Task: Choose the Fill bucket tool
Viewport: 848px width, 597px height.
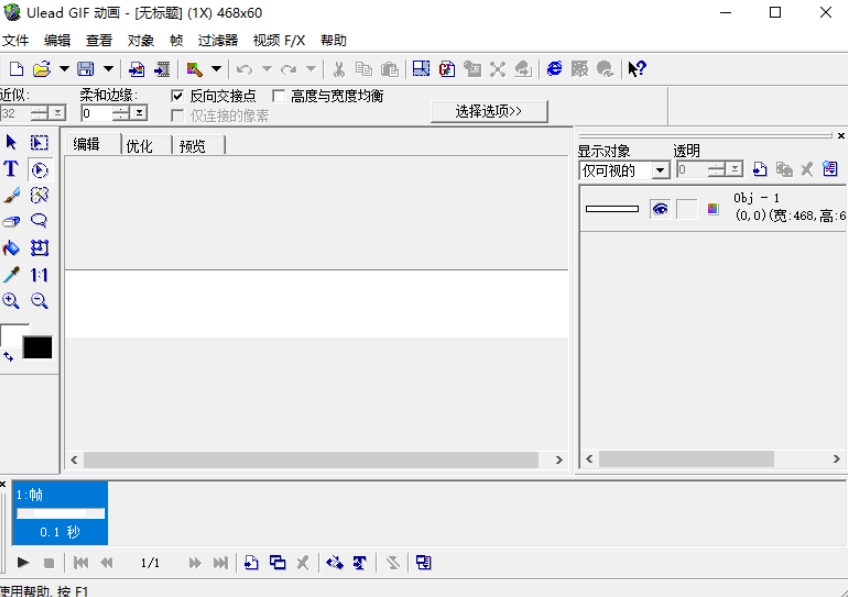Action: coord(11,248)
